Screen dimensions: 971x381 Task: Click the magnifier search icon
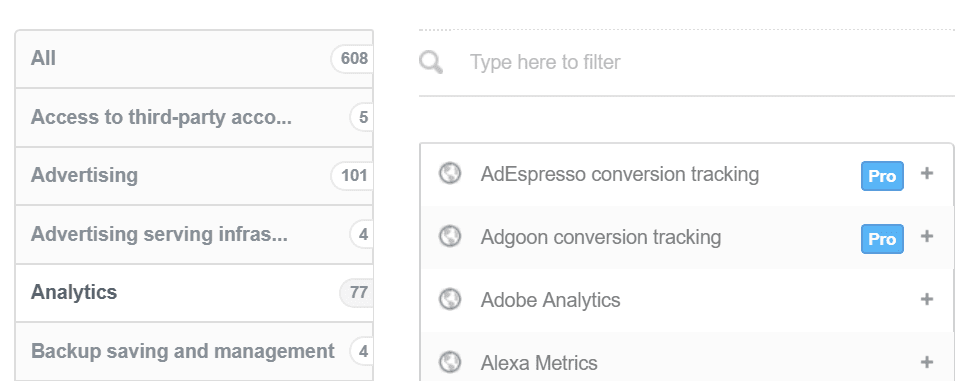[431, 63]
